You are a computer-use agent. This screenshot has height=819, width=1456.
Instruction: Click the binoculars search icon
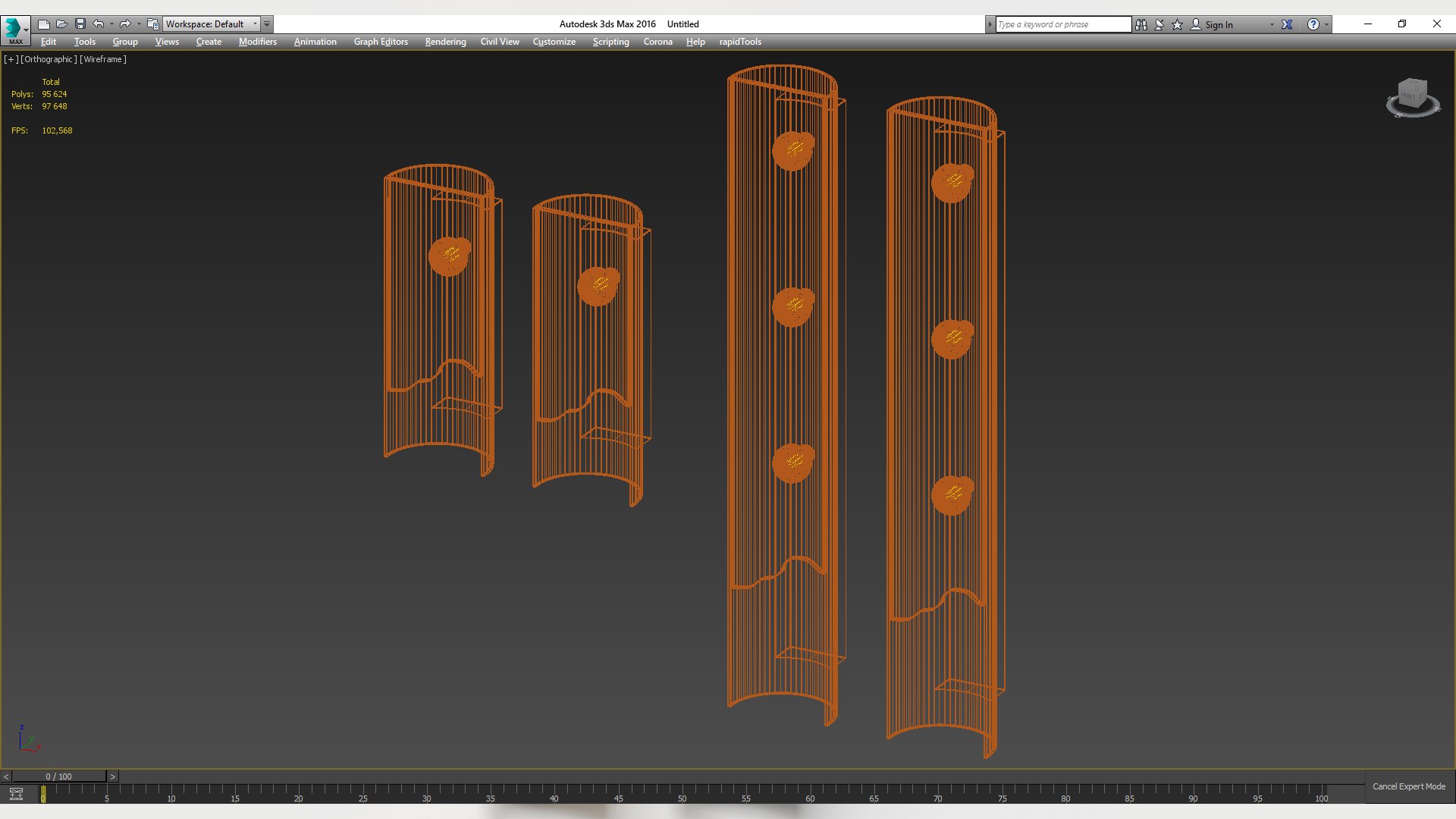(1141, 24)
